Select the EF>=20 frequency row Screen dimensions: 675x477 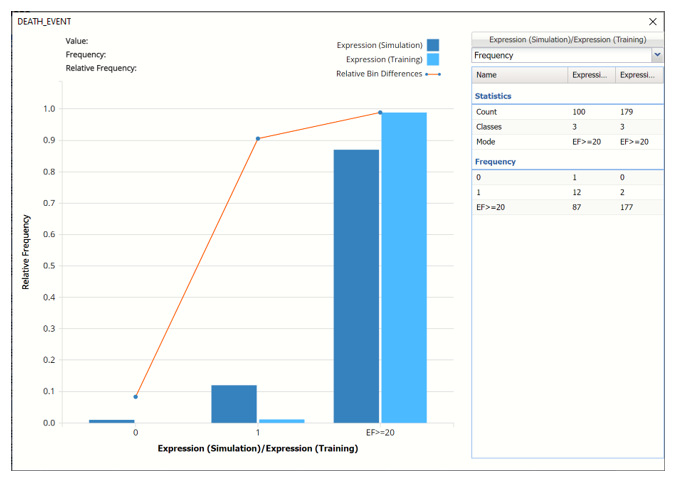(567, 207)
